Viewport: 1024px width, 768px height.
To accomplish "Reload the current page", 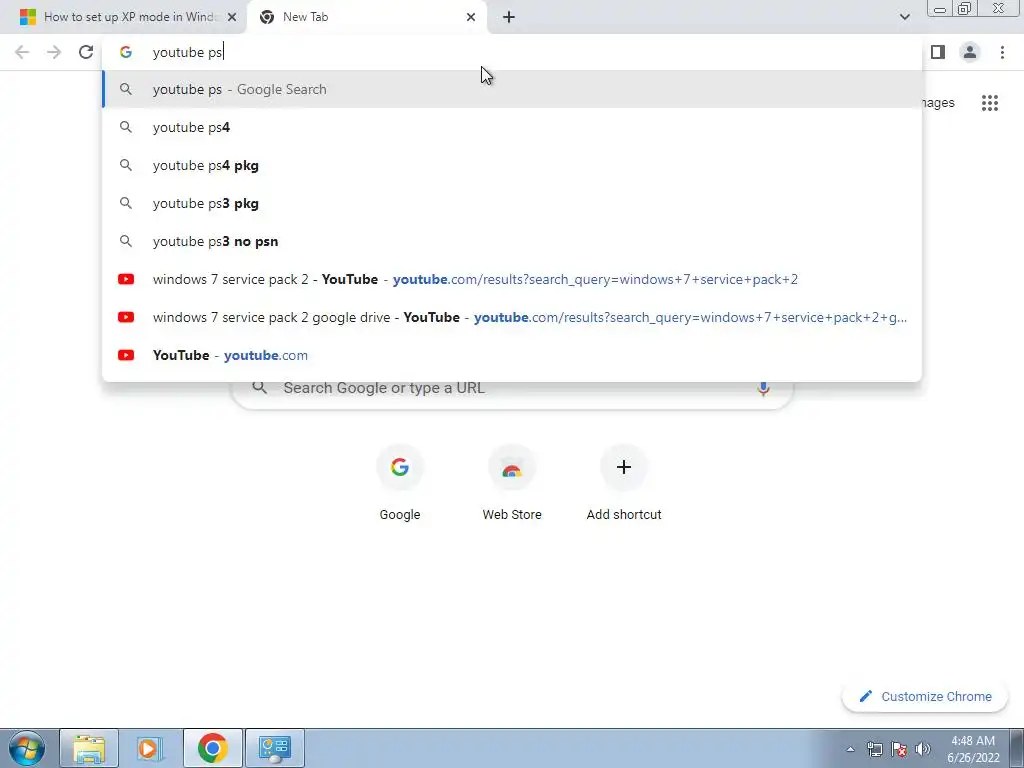I will click(86, 52).
